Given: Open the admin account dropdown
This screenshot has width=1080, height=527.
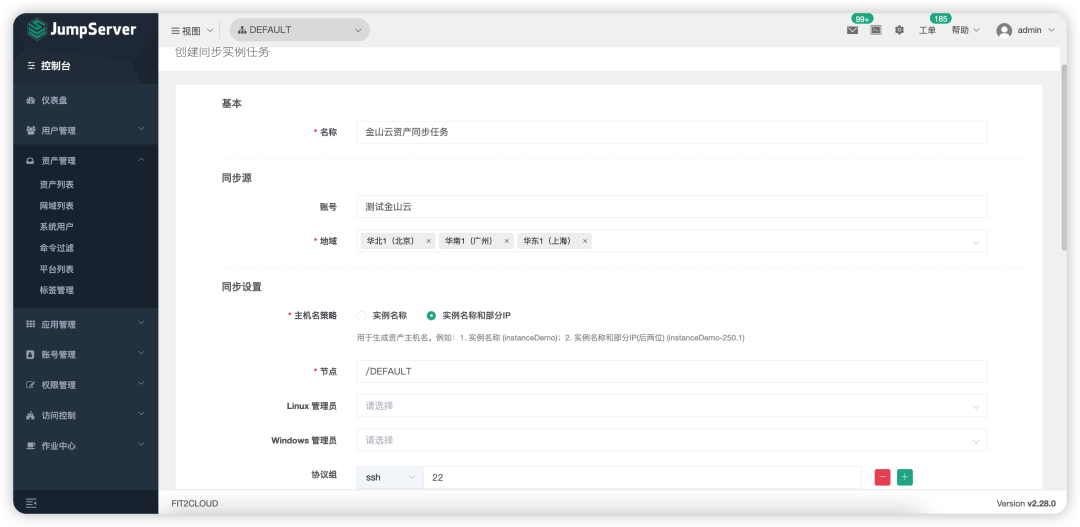Looking at the screenshot, I should [1026, 30].
